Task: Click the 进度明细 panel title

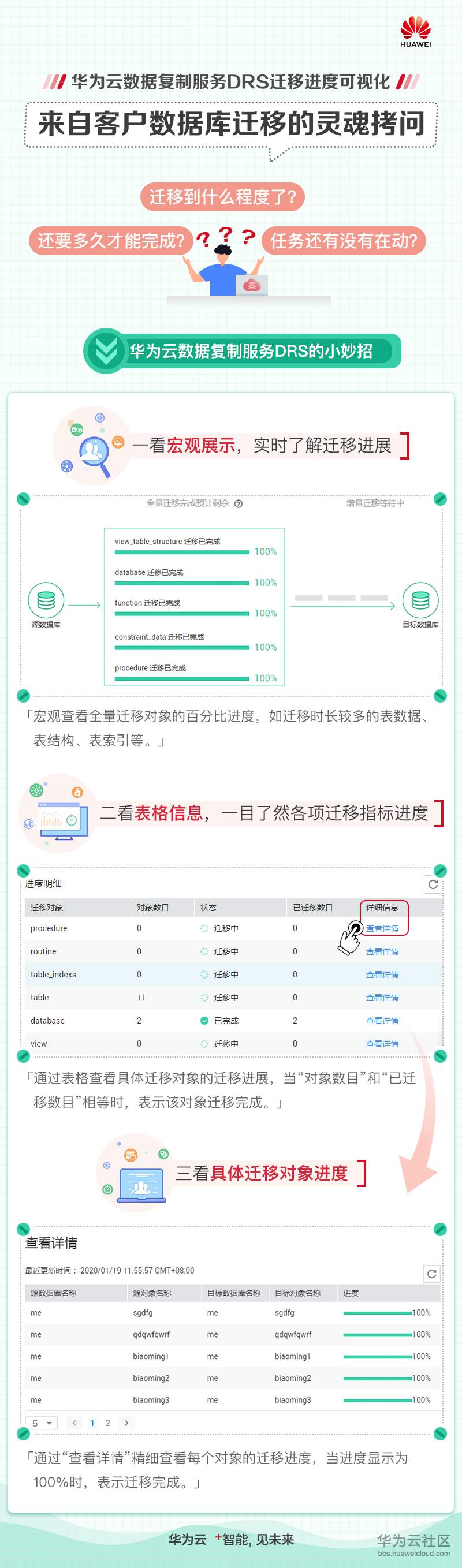Action: point(43,884)
